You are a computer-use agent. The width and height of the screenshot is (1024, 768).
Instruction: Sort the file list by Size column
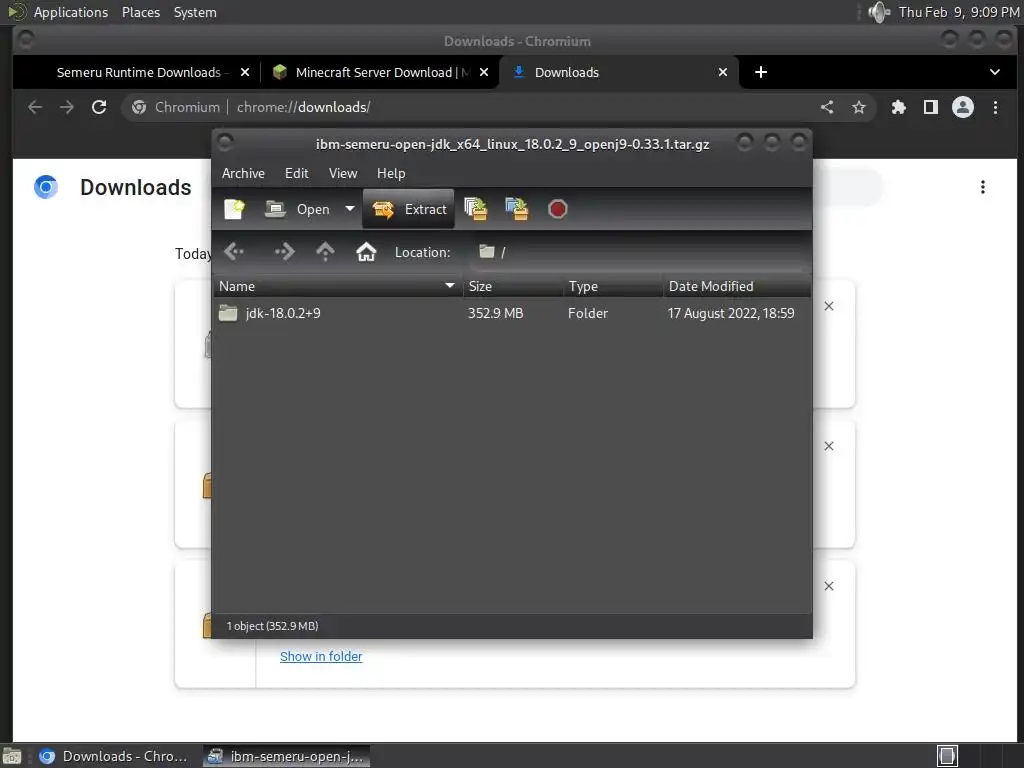[513, 286]
